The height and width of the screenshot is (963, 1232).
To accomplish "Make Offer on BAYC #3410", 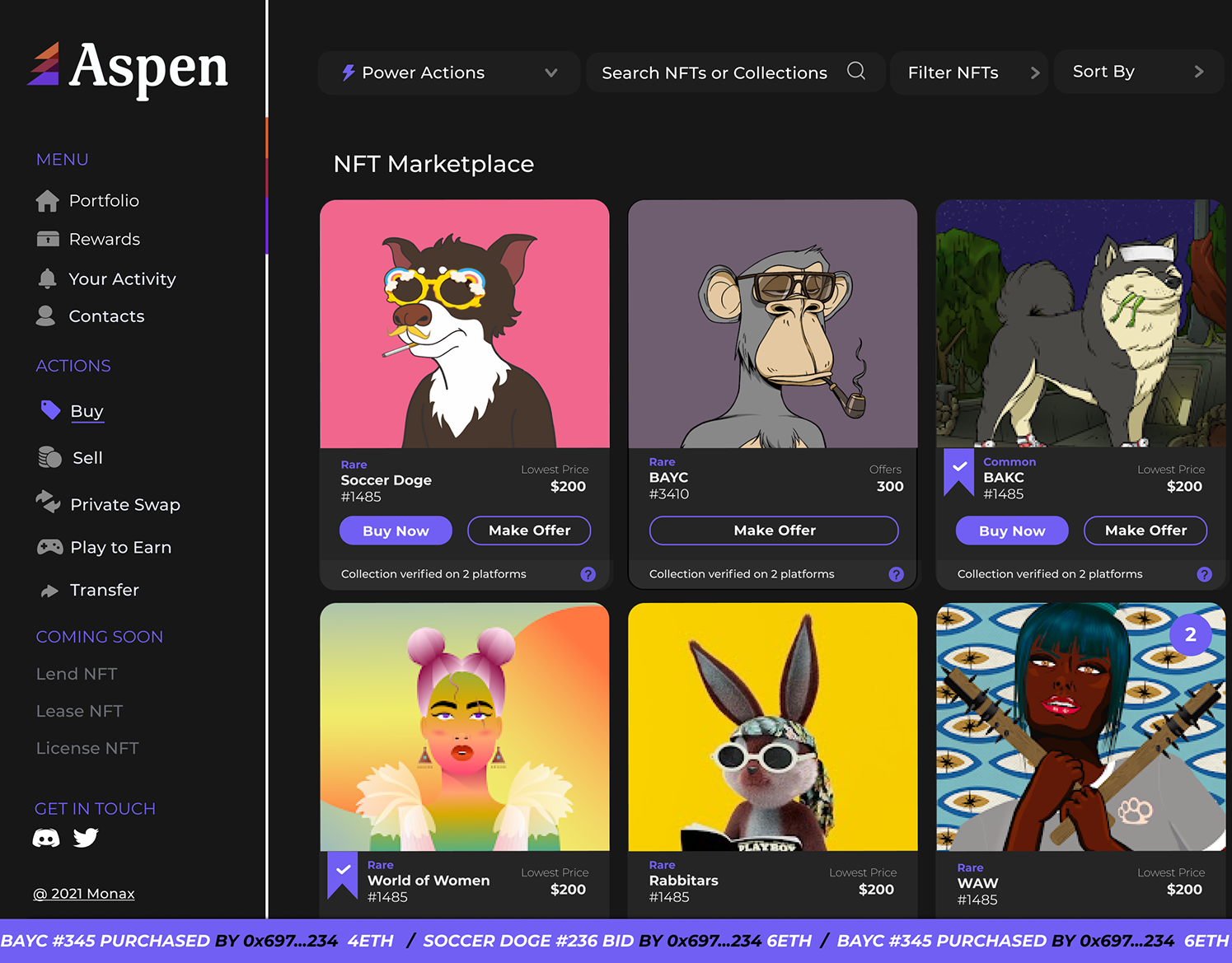I will pos(774,531).
